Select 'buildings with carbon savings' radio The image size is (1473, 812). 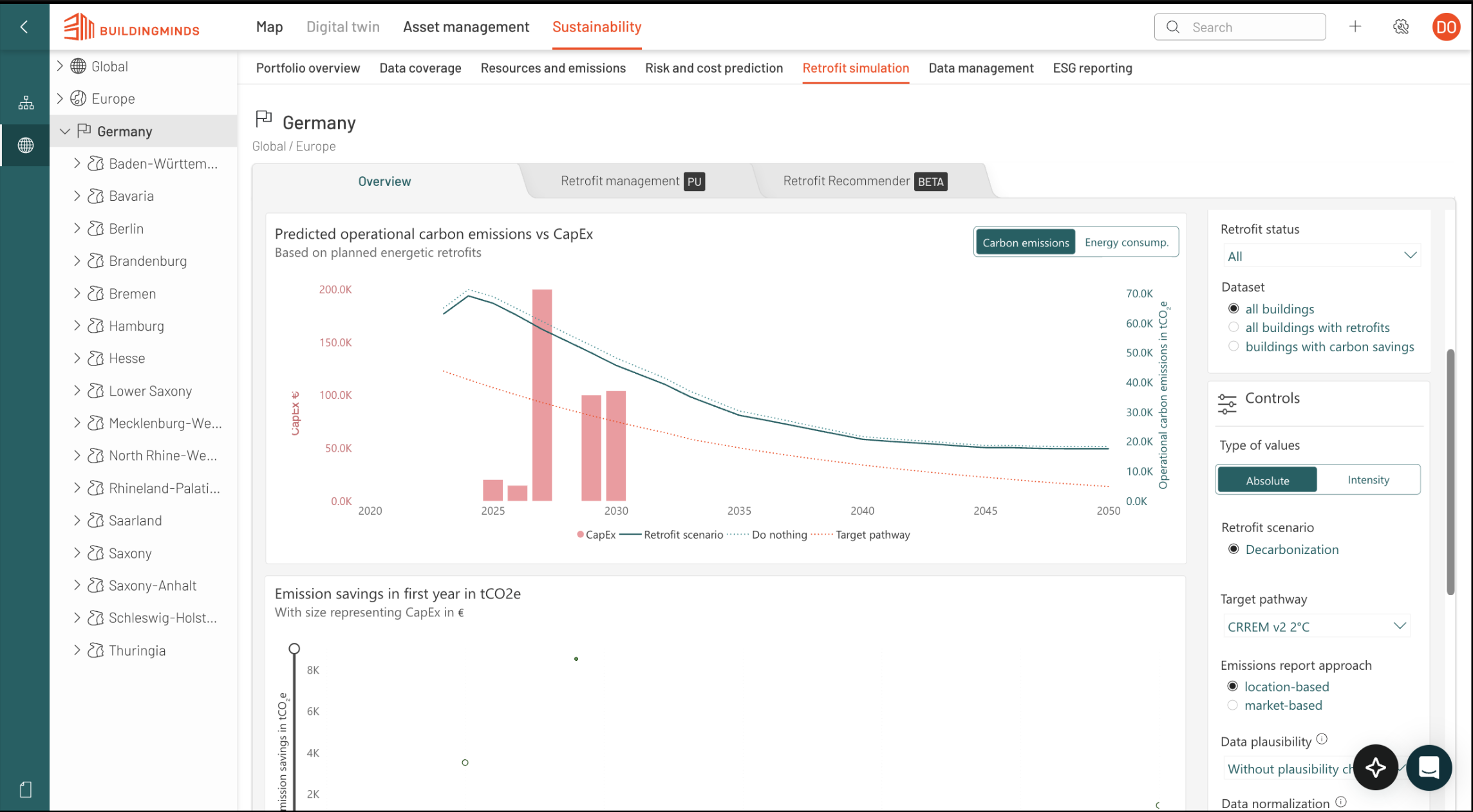tap(1234, 346)
